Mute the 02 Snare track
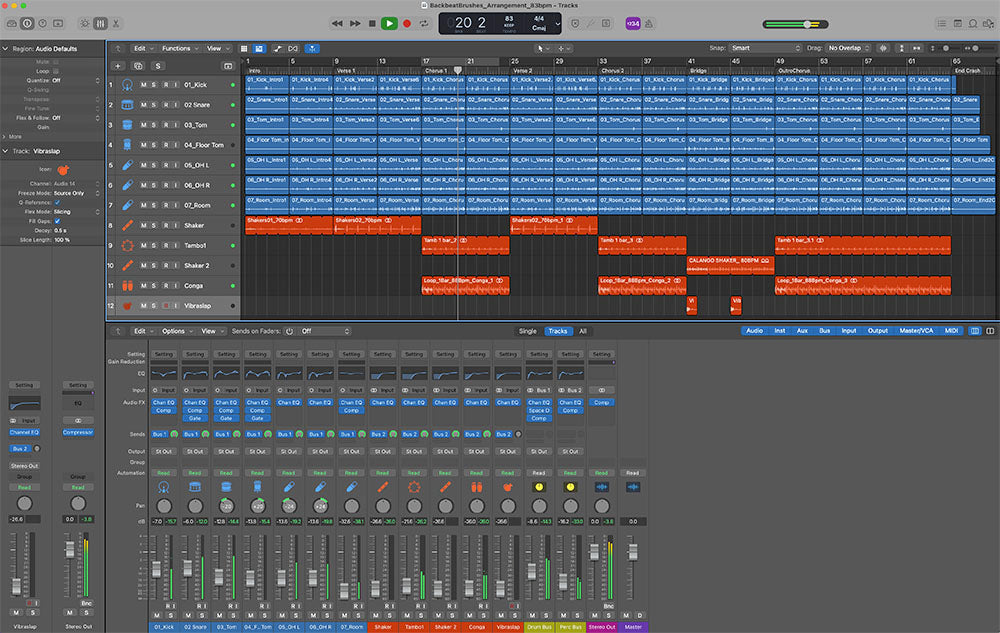This screenshot has width=1000, height=633. pos(143,105)
